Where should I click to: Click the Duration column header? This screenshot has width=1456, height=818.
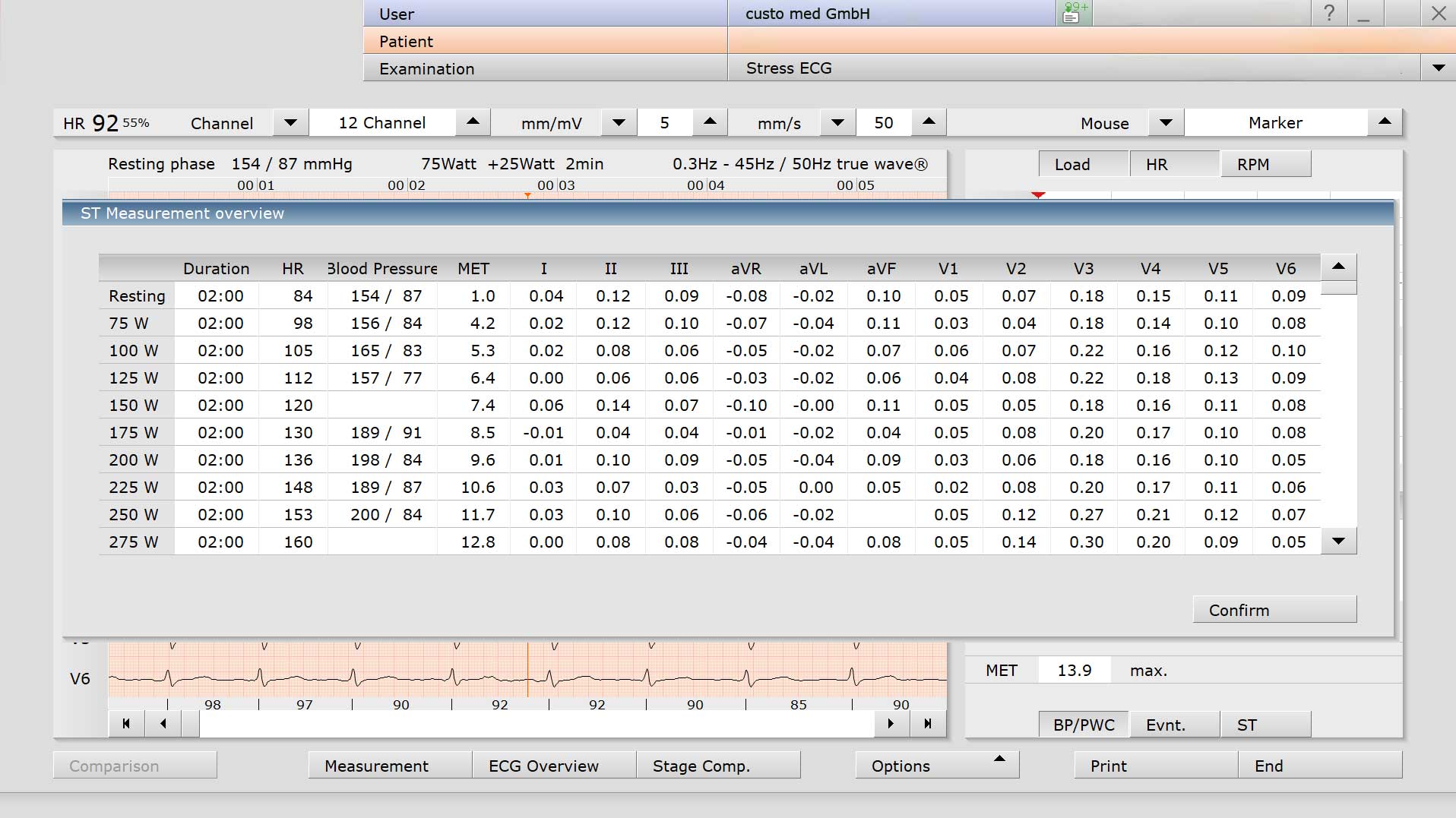[217, 268]
